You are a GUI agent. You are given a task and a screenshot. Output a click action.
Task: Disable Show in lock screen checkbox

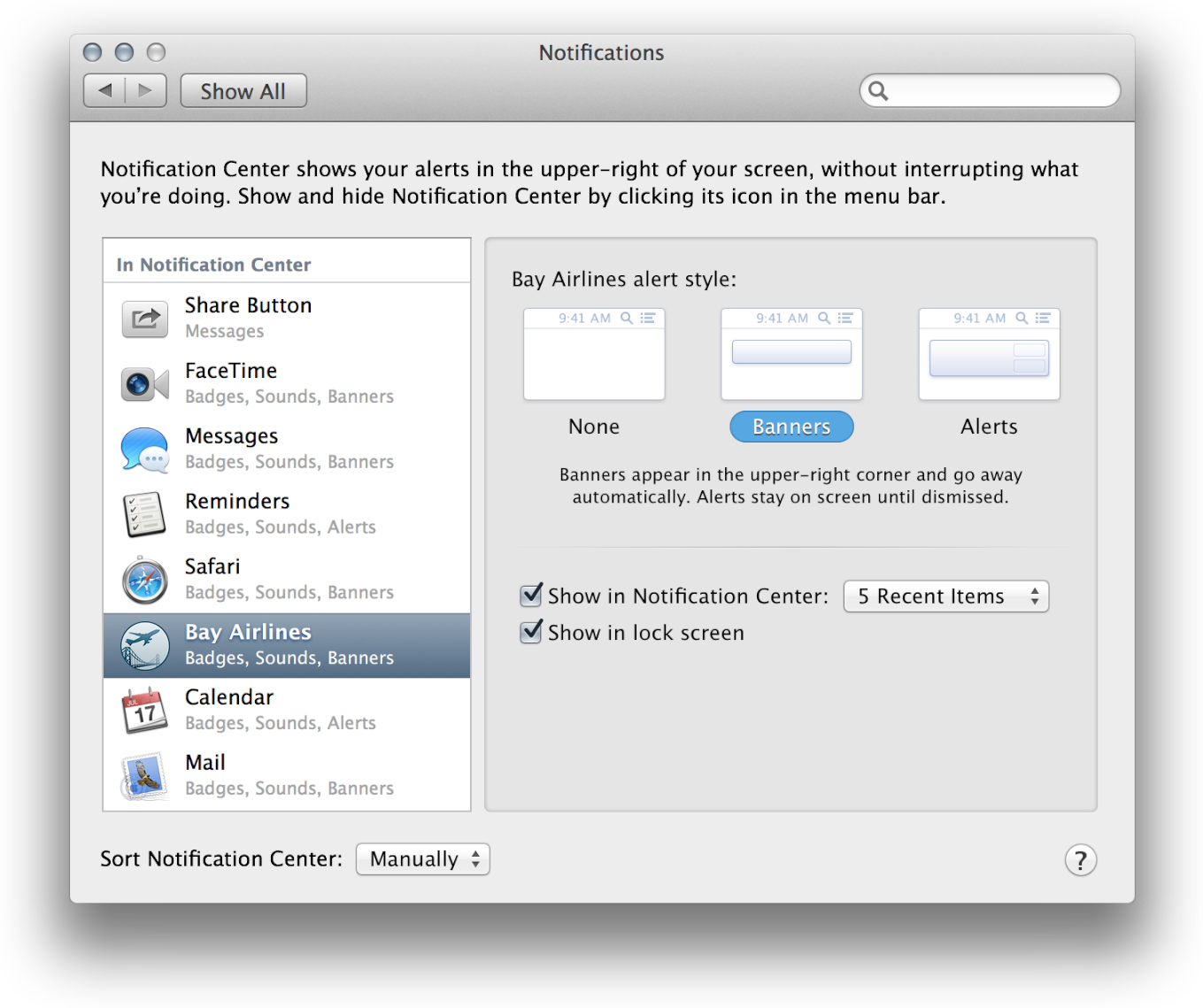[x=531, y=632]
